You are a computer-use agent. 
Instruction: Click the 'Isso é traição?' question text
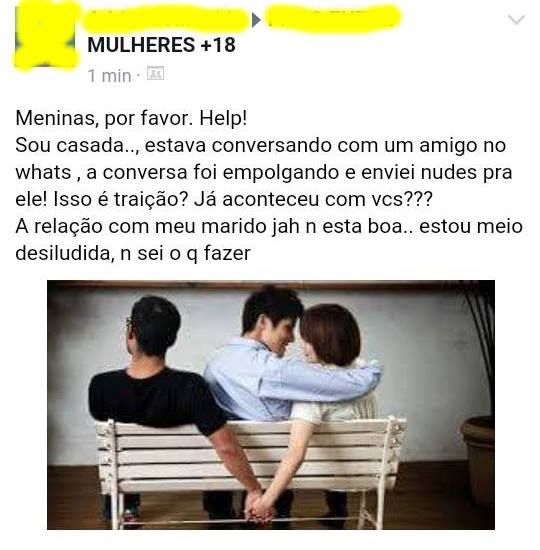(120, 199)
